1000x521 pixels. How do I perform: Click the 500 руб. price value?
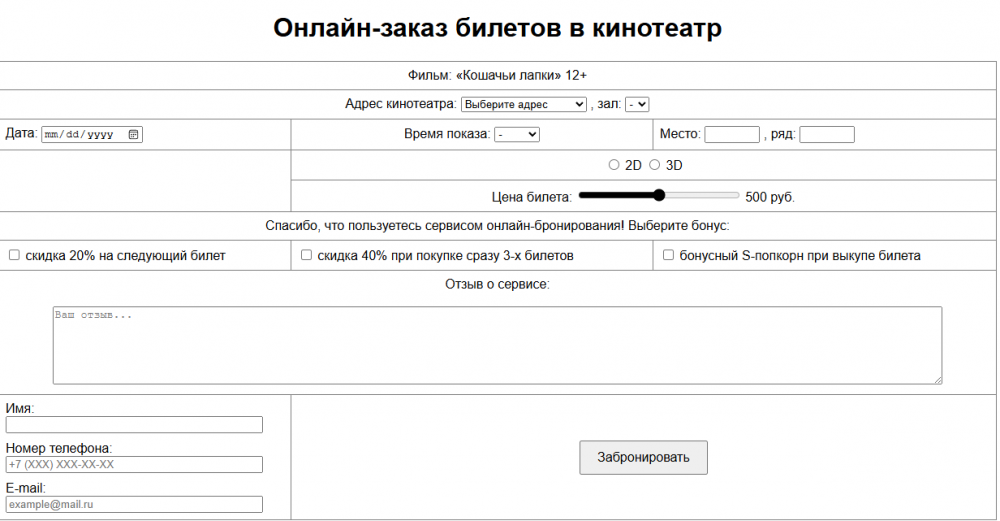click(x=770, y=197)
